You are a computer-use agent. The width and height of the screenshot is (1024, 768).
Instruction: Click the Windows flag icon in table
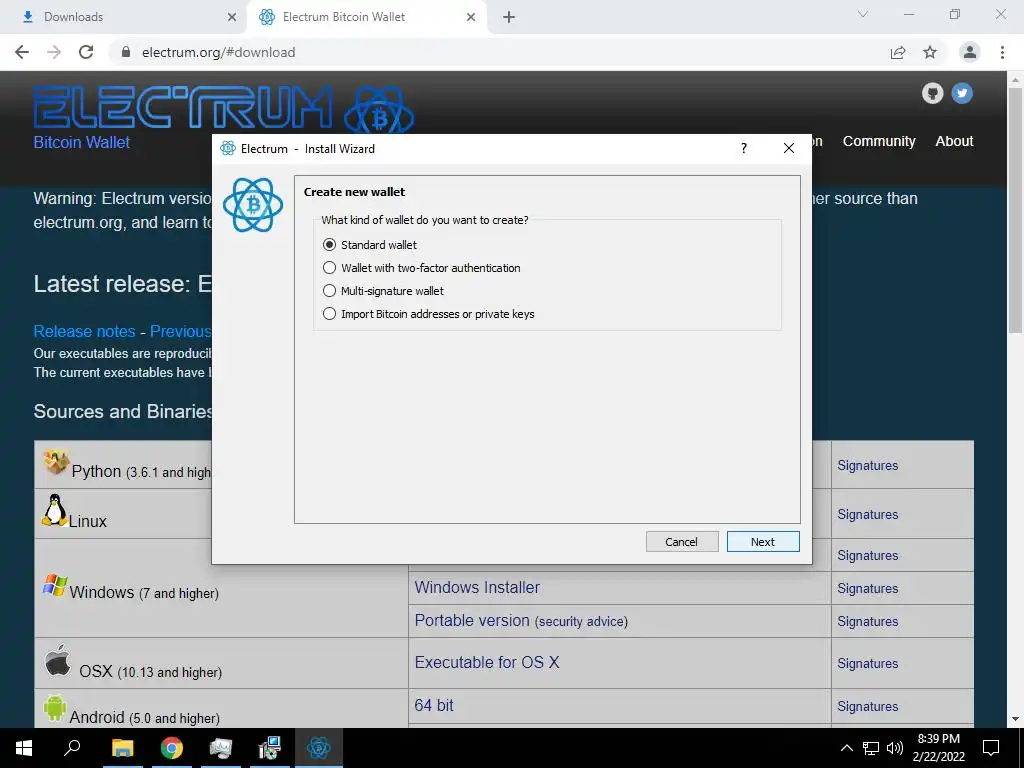click(x=55, y=586)
